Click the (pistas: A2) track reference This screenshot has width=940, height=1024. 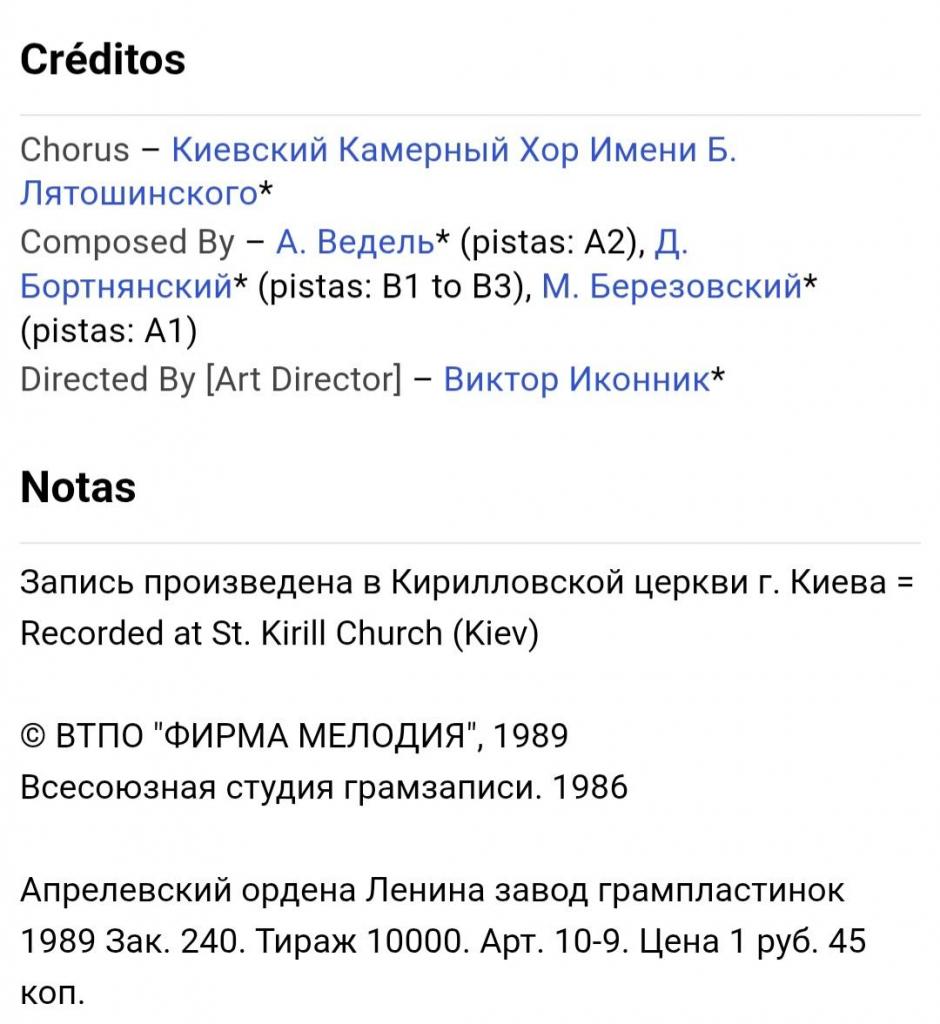(548, 243)
